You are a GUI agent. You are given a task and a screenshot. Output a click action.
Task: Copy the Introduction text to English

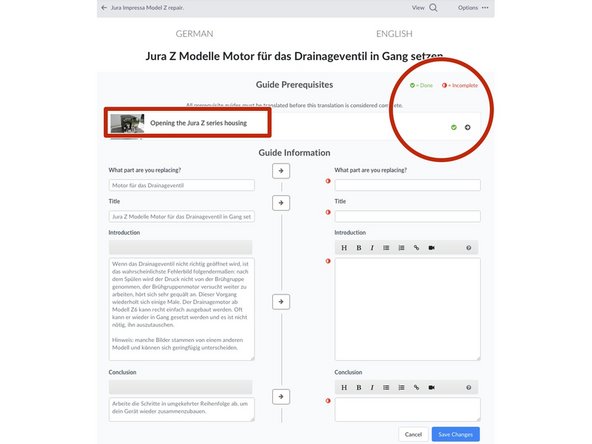(281, 302)
